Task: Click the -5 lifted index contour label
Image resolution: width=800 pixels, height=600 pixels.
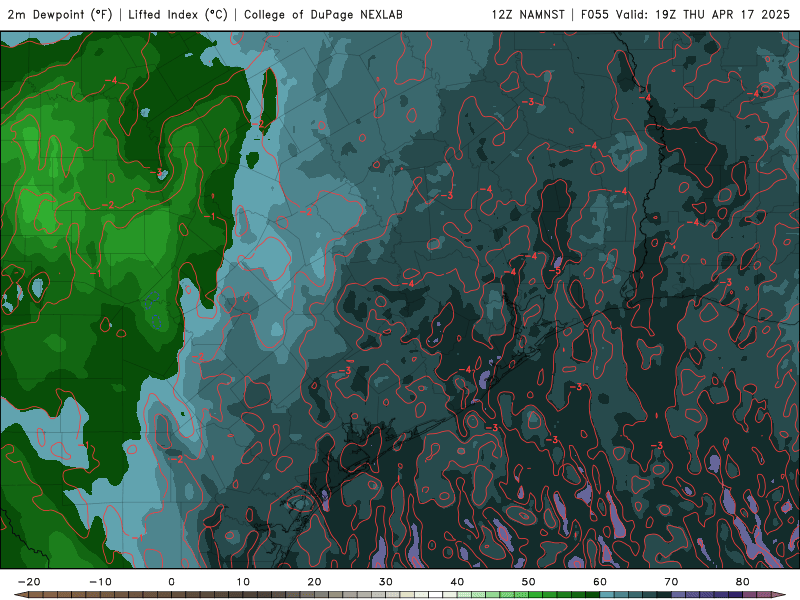Action: (555, 270)
